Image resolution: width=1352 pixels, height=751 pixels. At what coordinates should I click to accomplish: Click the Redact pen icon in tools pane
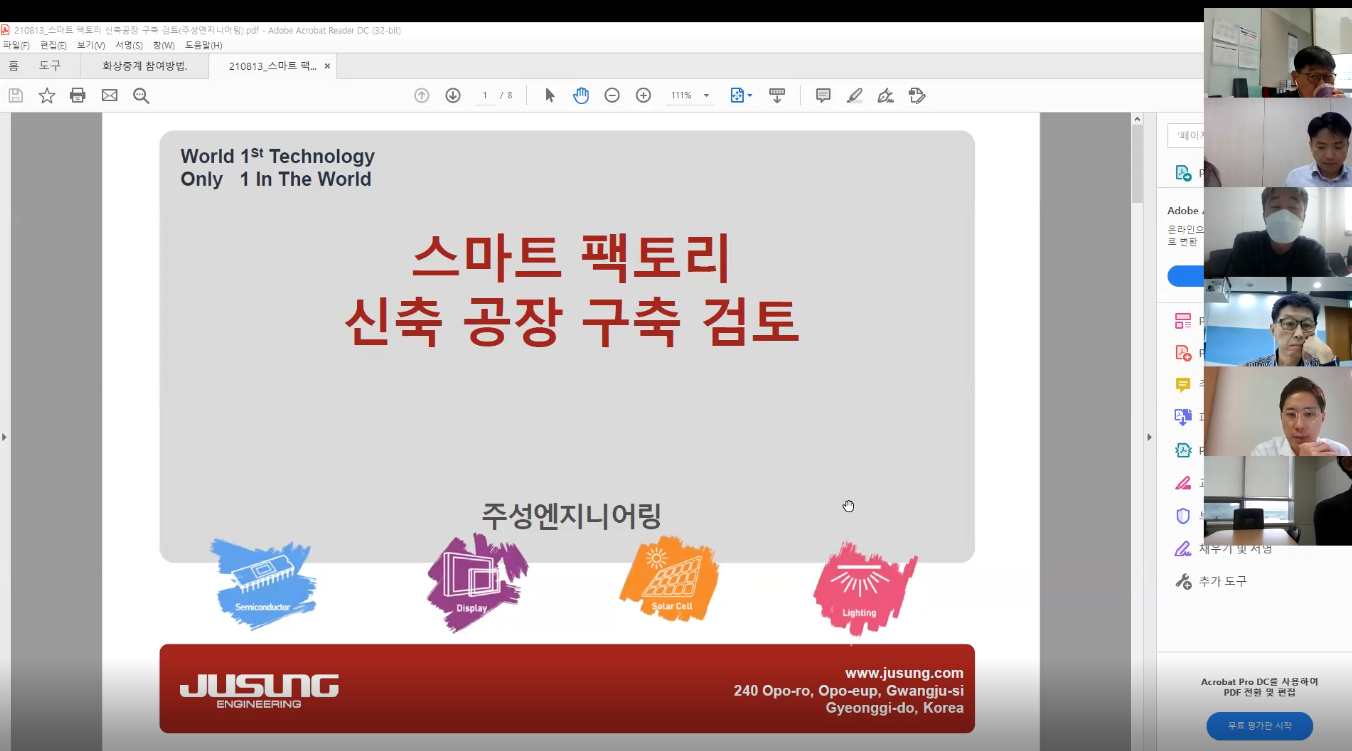click(x=1183, y=482)
